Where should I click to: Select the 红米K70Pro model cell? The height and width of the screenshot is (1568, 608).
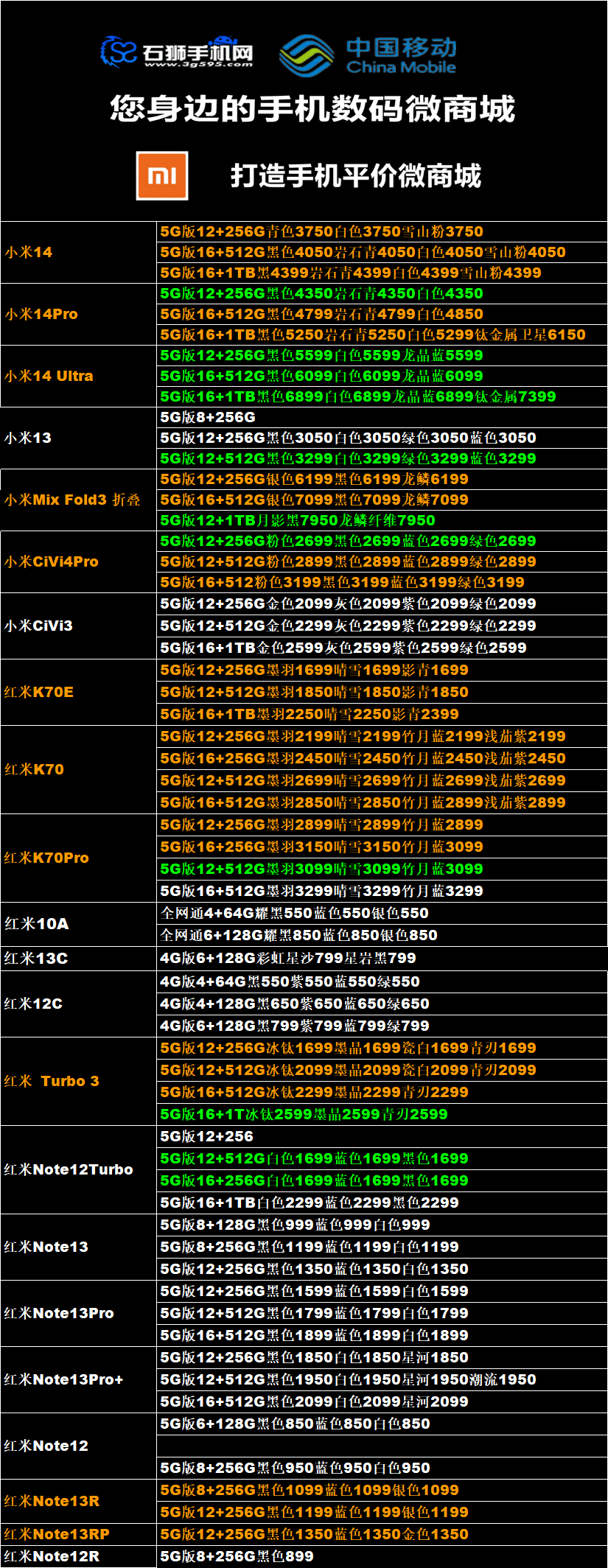[46, 858]
